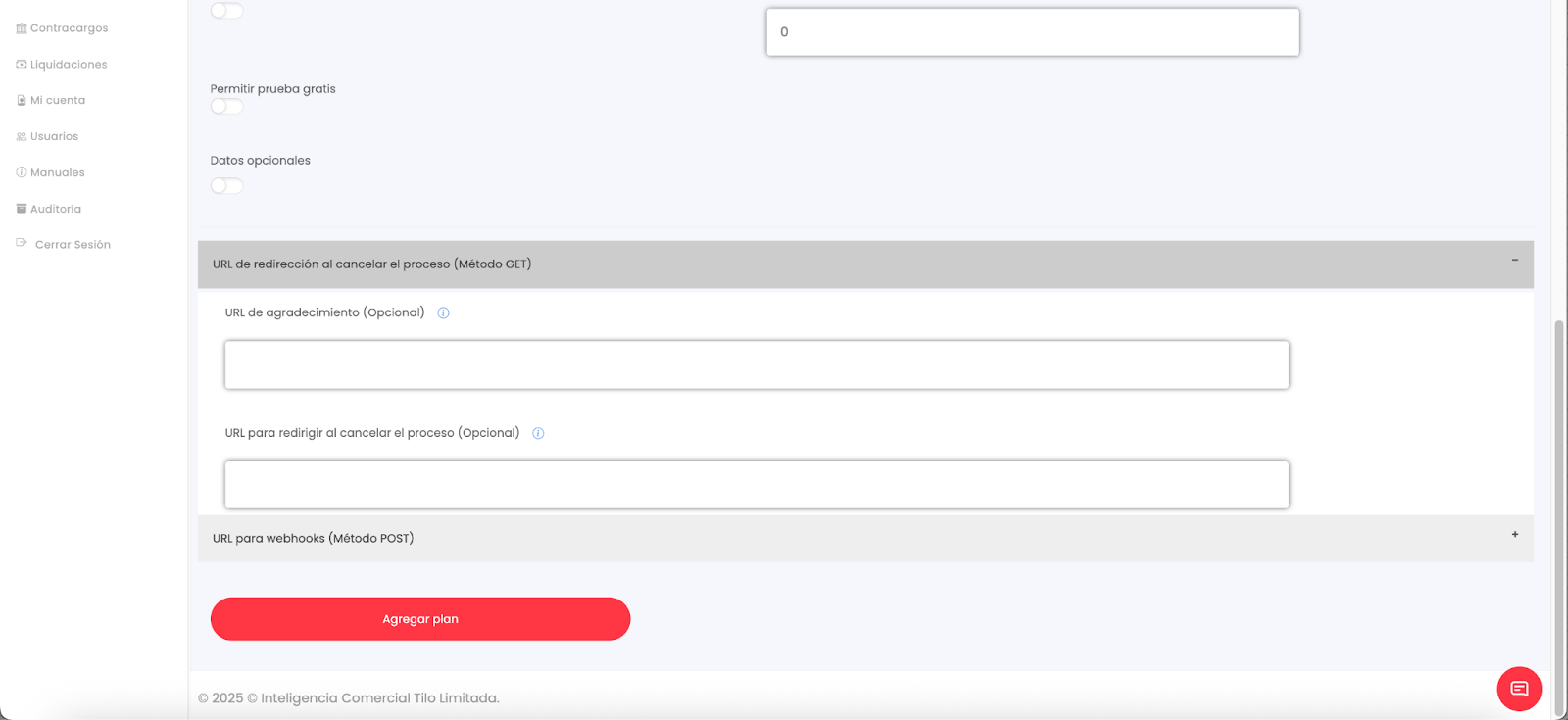Toggle the switch above Permitir prueba gratis
This screenshot has width=1568, height=720.
226,11
